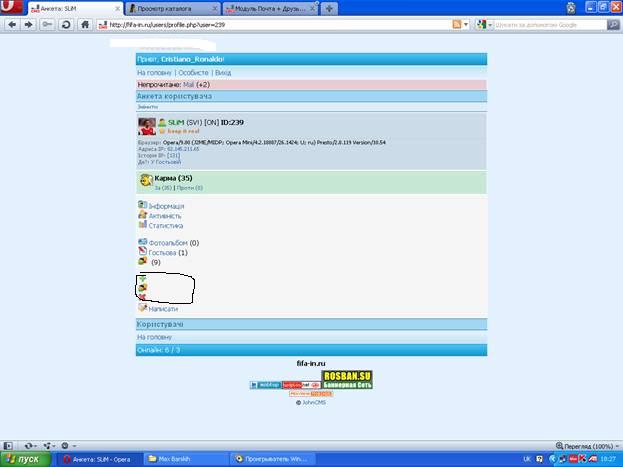This screenshot has height=467, width=623.
Task: Click SLiM's avatar photo
Action: [x=147, y=126]
